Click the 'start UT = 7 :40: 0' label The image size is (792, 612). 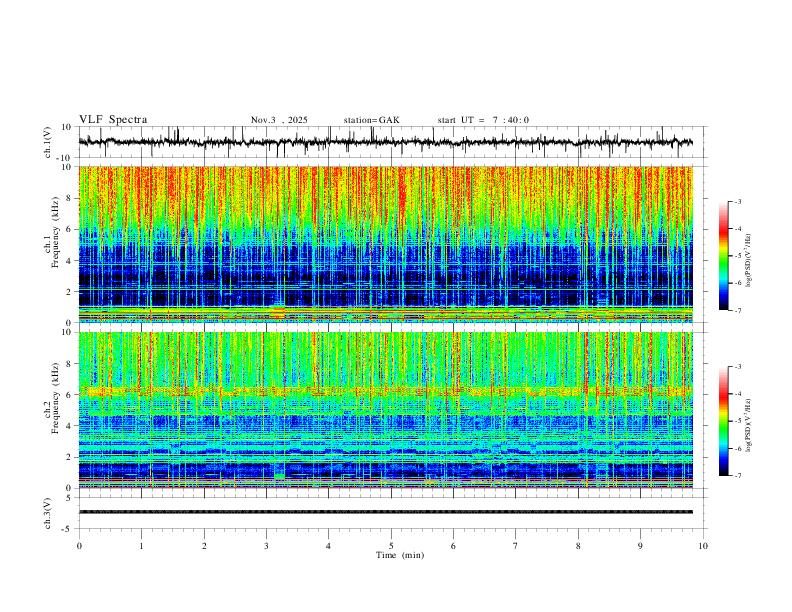pyautogui.click(x=483, y=120)
